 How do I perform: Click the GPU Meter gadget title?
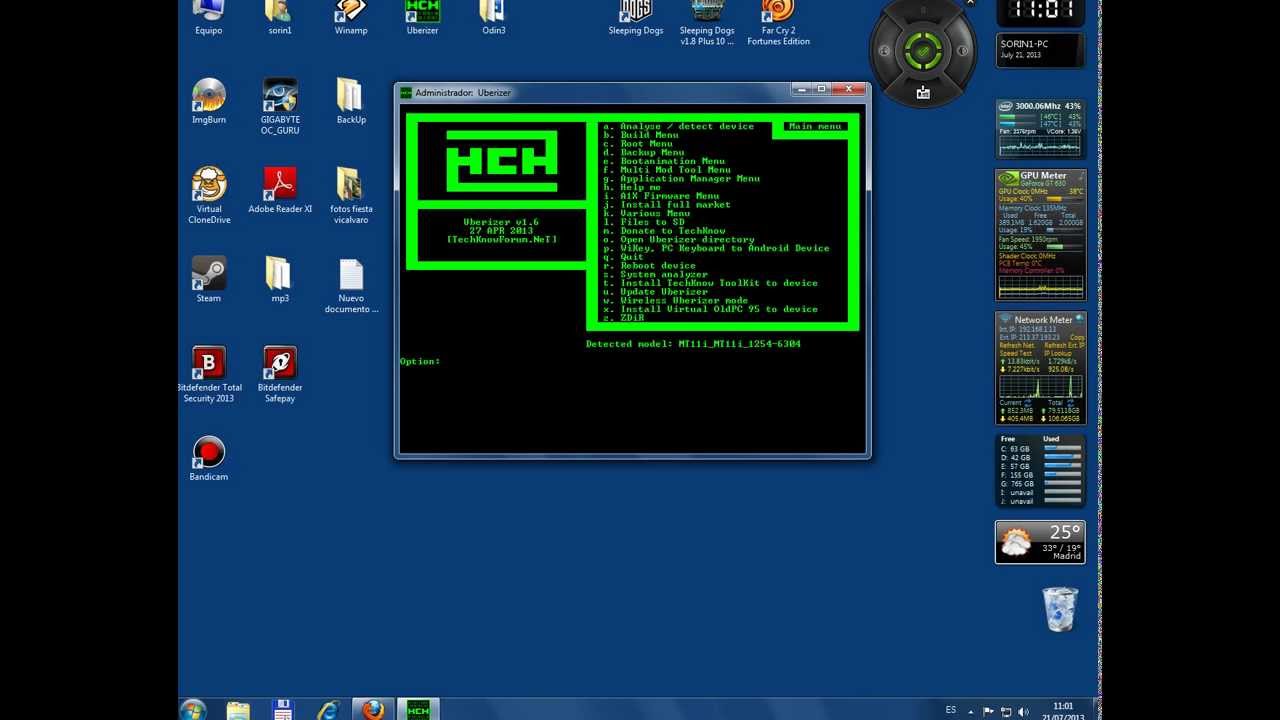(x=1043, y=175)
